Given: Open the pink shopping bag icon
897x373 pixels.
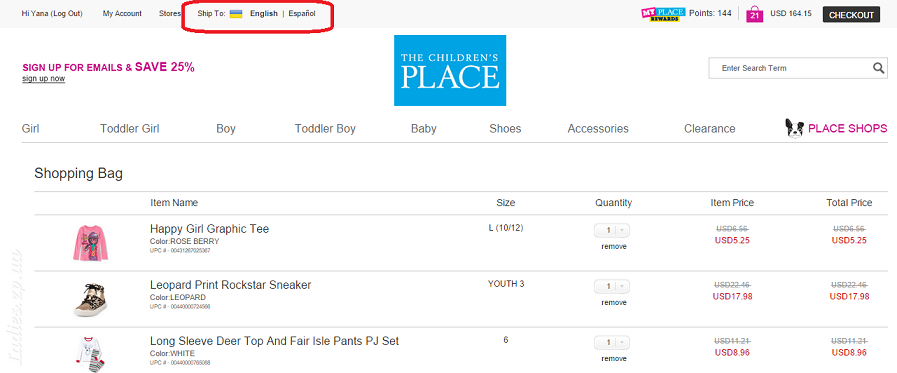Looking at the screenshot, I should tap(755, 14).
